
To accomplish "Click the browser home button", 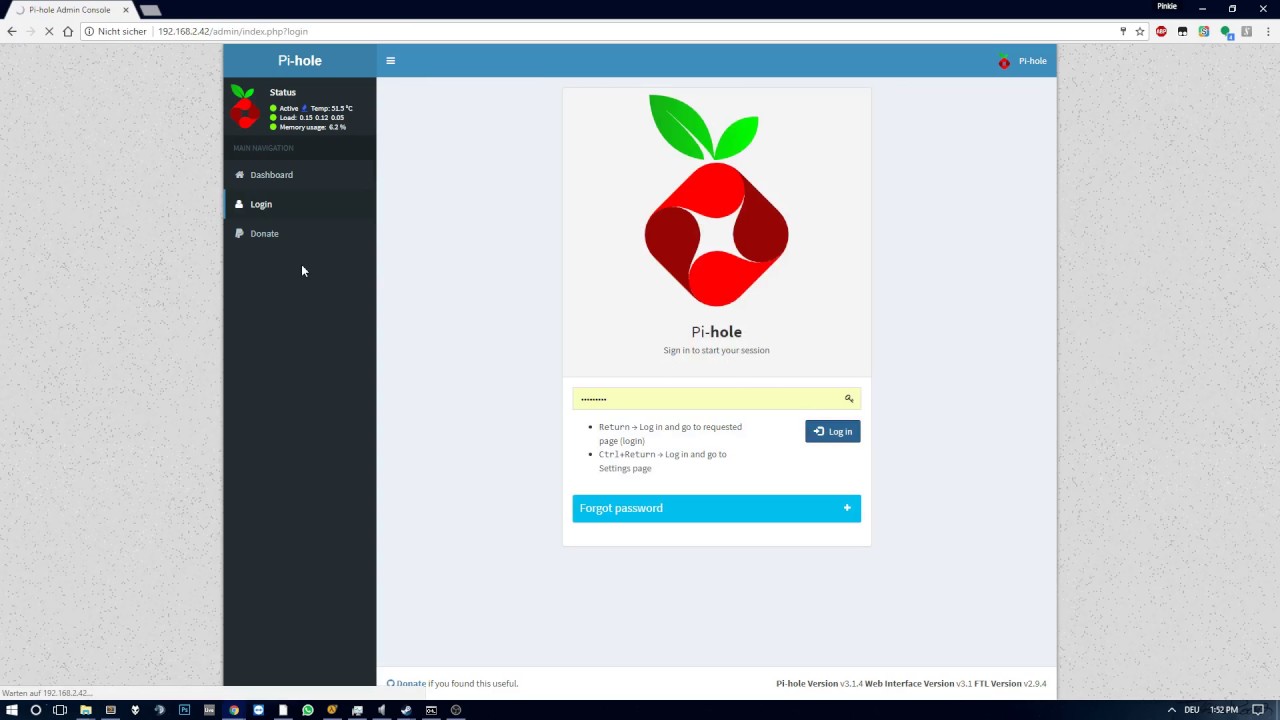I will tap(67, 32).
